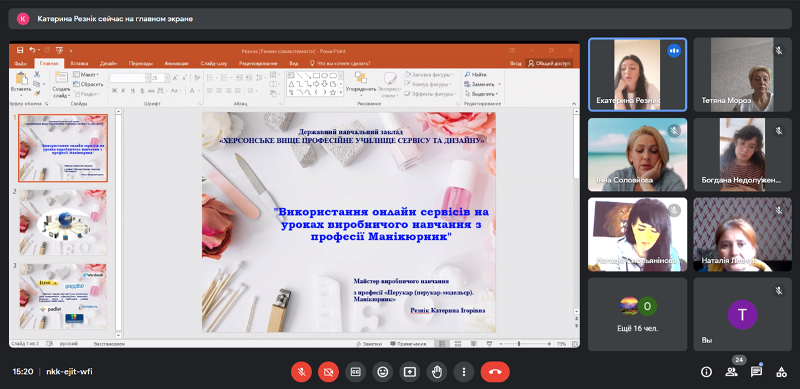Show the participants list icon
The width and height of the screenshot is (800, 389).
[731, 372]
